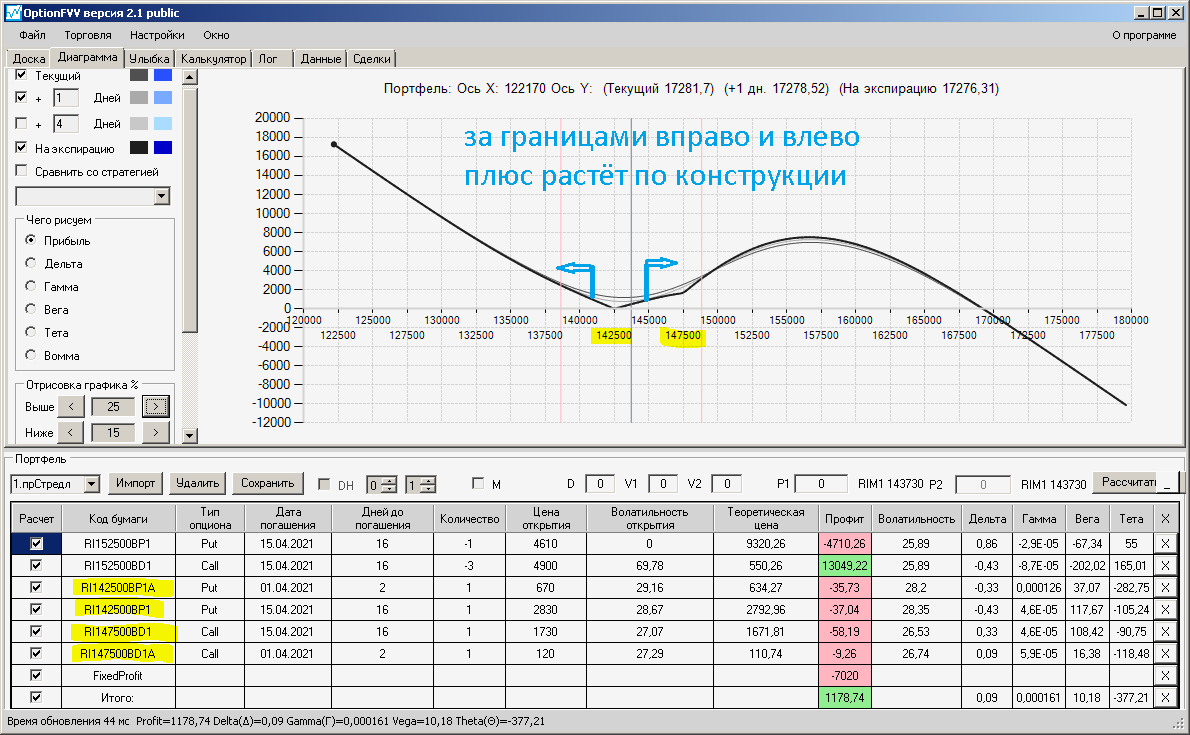Image resolution: width=1190 pixels, height=735 pixels.
Task: Delete the RI147500BD1 row with X
Action: point(1165,632)
